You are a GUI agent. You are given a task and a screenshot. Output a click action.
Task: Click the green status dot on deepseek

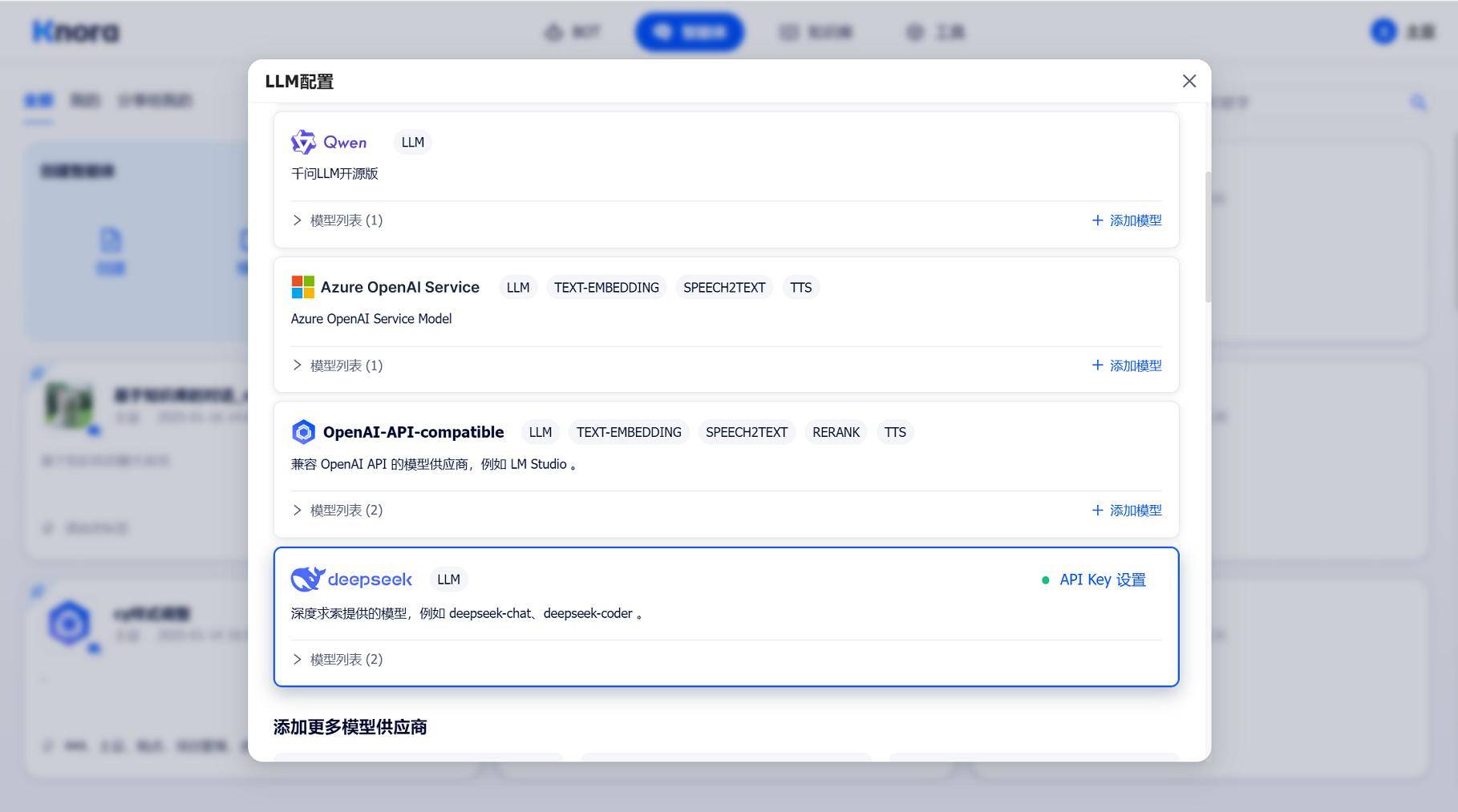[1045, 580]
